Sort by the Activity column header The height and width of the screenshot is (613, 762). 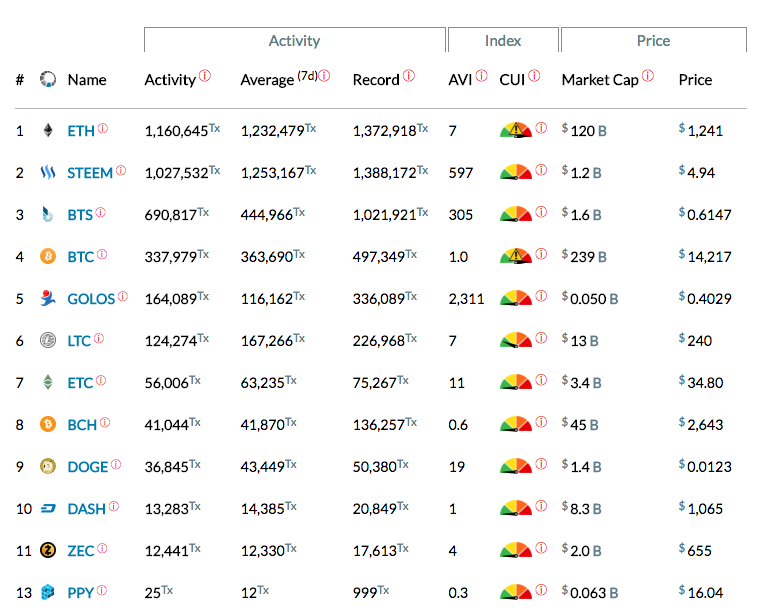click(170, 79)
